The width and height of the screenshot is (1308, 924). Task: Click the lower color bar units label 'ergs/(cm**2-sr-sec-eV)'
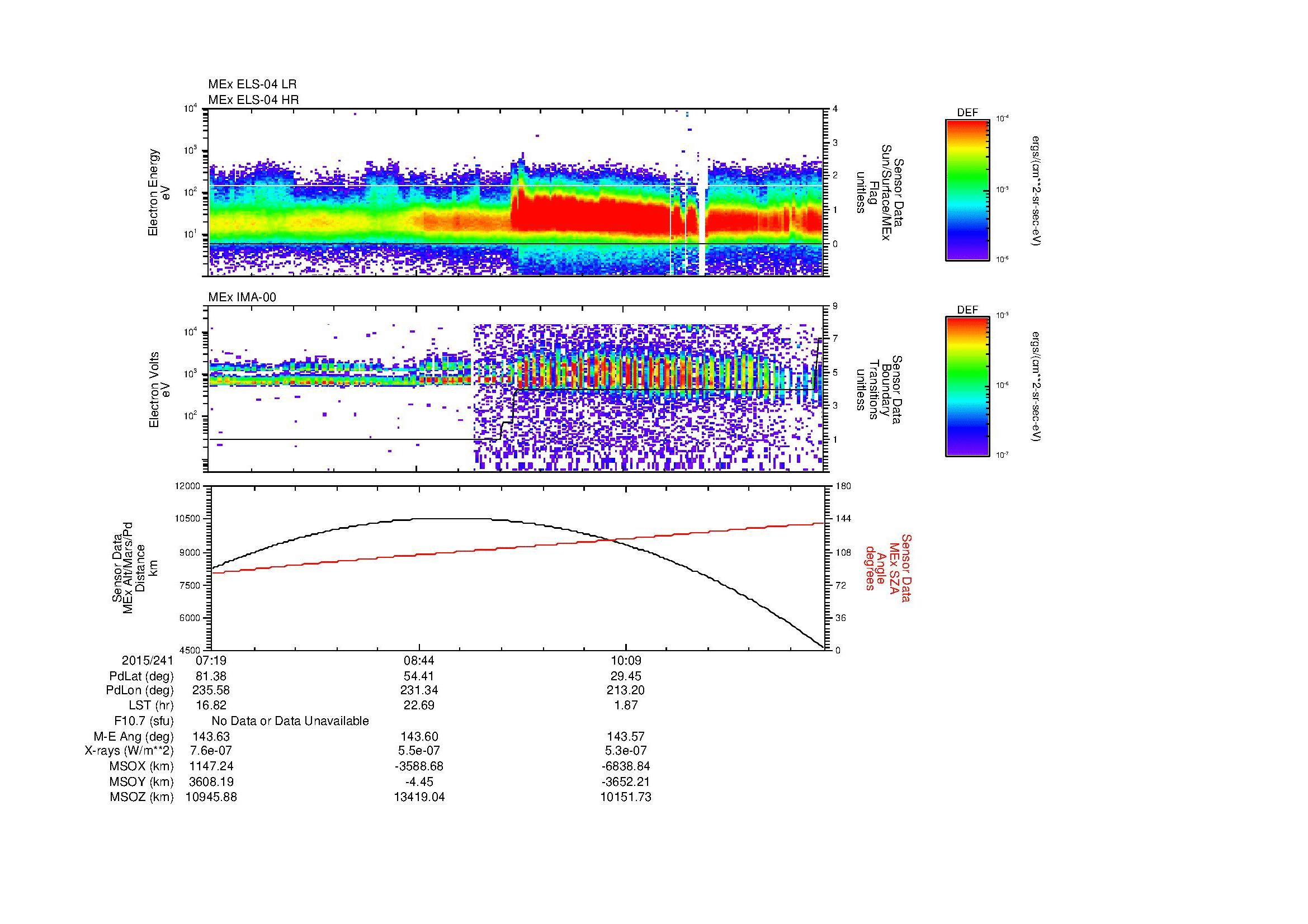(x=1035, y=387)
